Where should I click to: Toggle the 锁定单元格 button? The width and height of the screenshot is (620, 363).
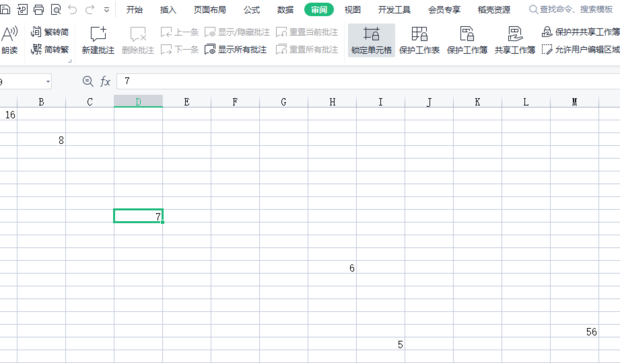pos(371,40)
